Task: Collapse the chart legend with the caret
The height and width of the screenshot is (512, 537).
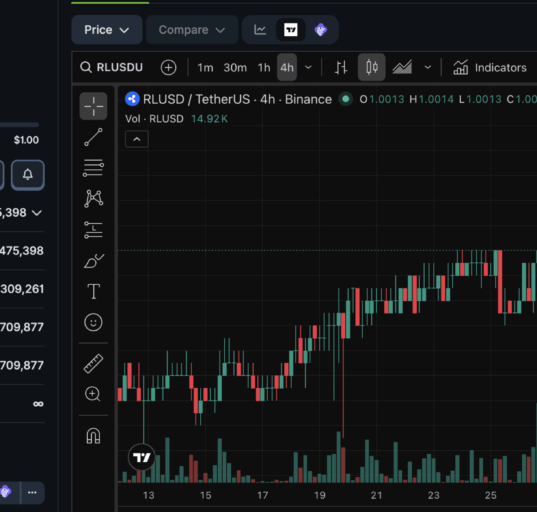Action: tap(137, 139)
